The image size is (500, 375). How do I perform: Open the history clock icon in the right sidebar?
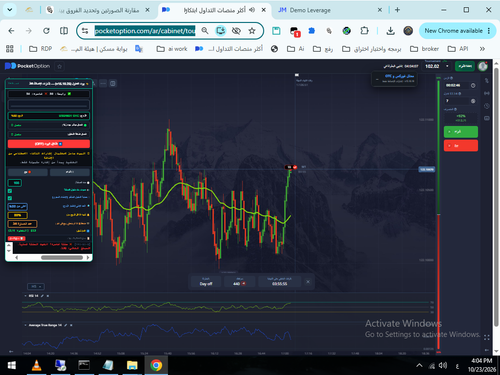pos(487,106)
